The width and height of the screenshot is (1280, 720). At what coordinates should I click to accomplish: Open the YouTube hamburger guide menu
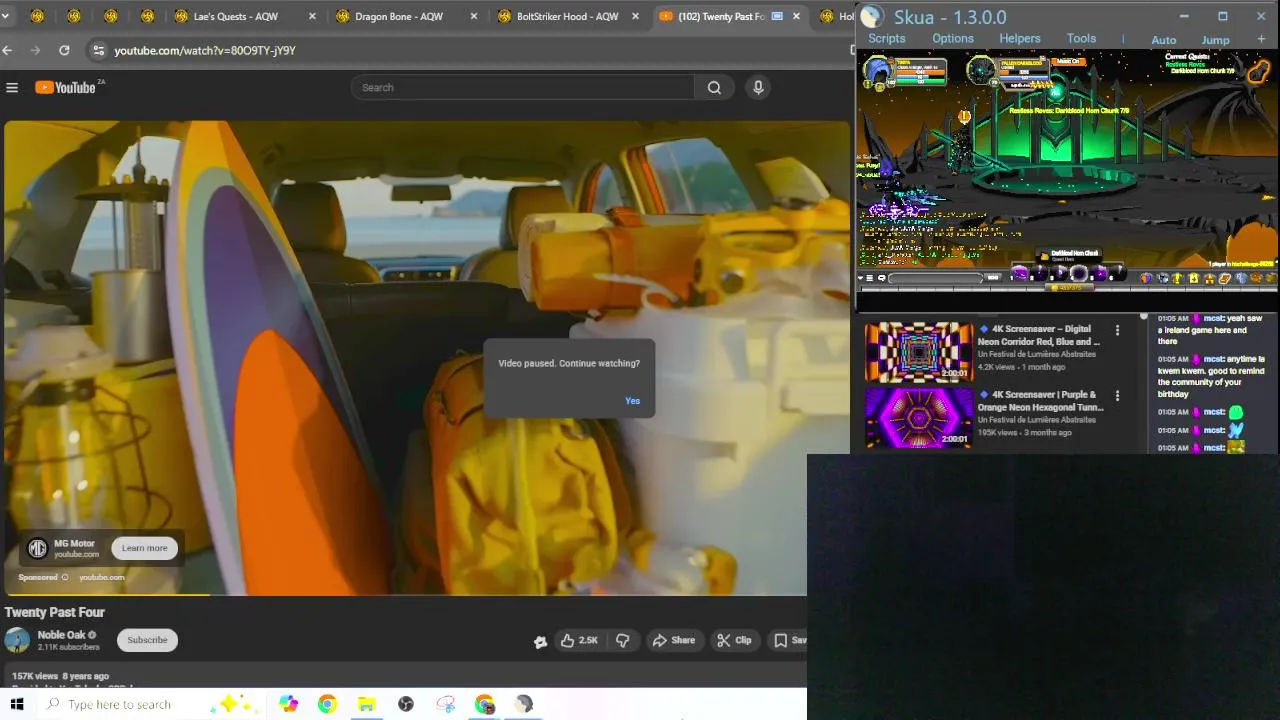[12, 88]
